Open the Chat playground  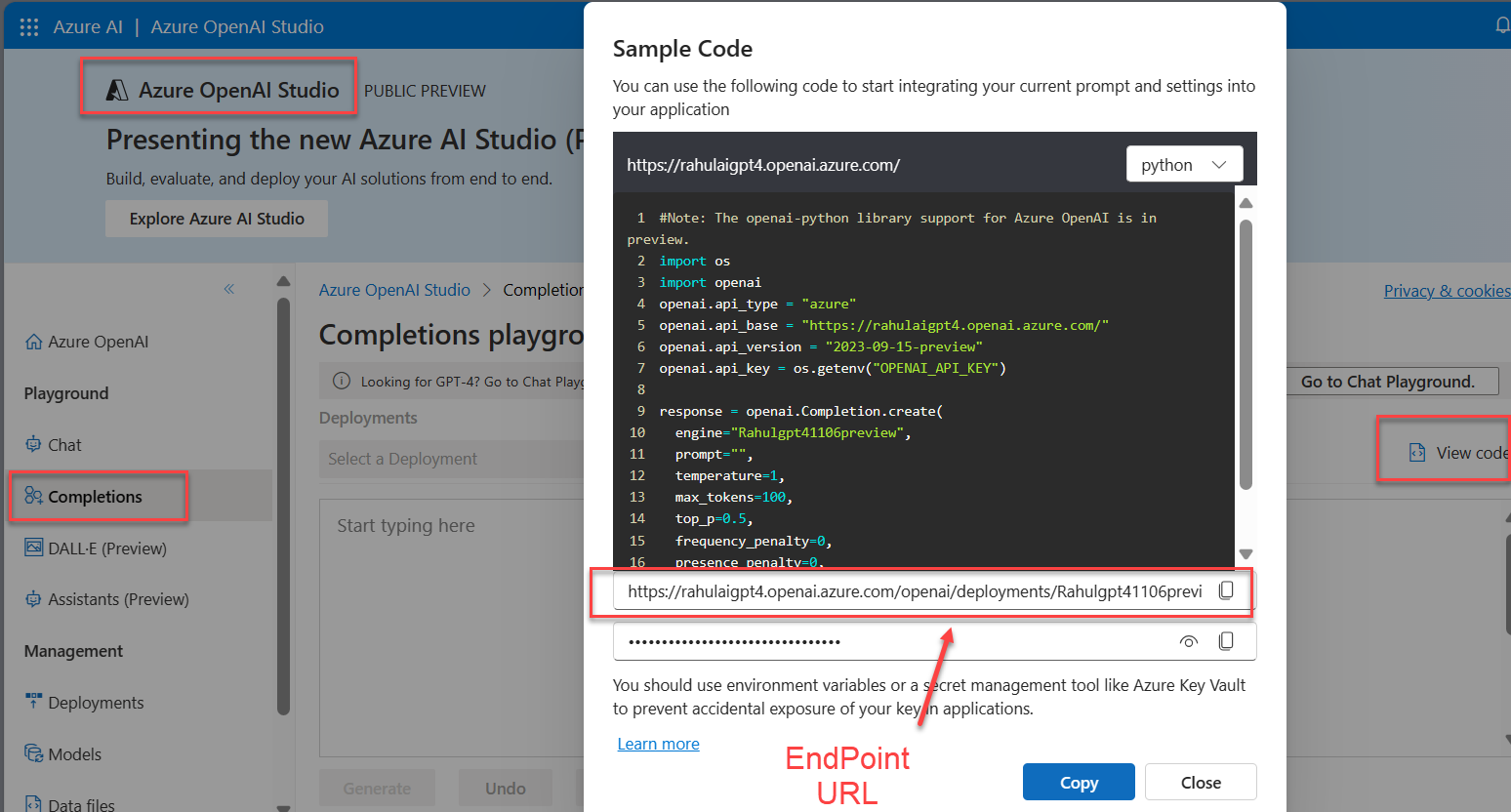[53, 445]
